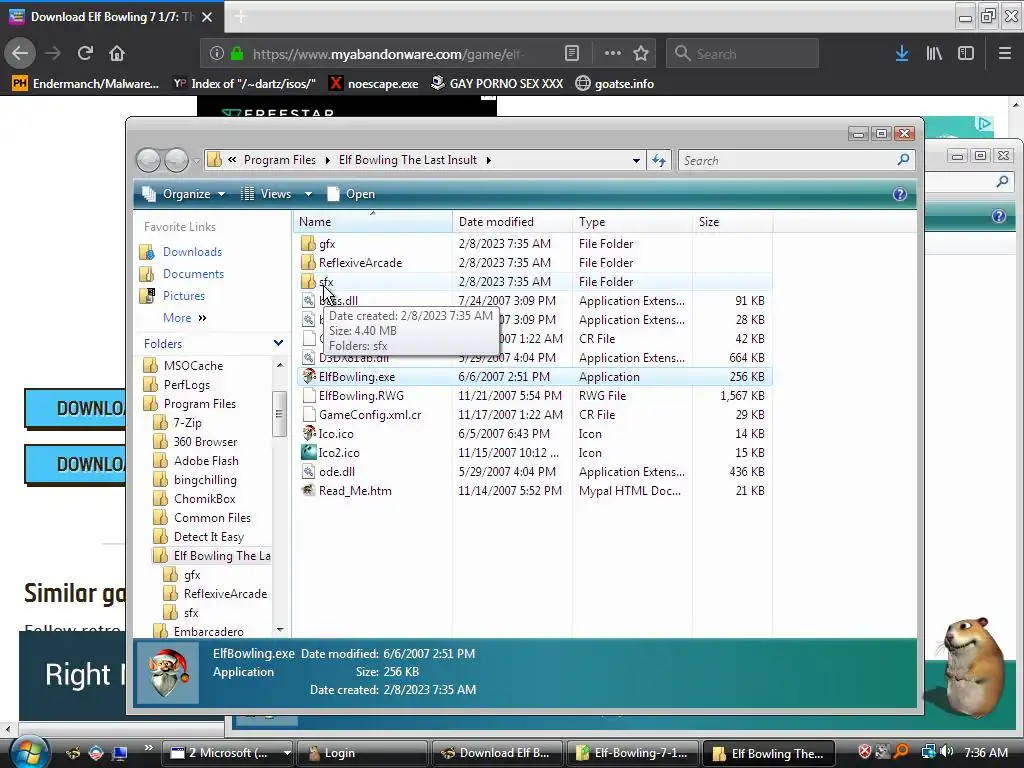Image resolution: width=1024 pixels, height=768 pixels.
Task: Show site information for myabandonware
Action: point(217,54)
